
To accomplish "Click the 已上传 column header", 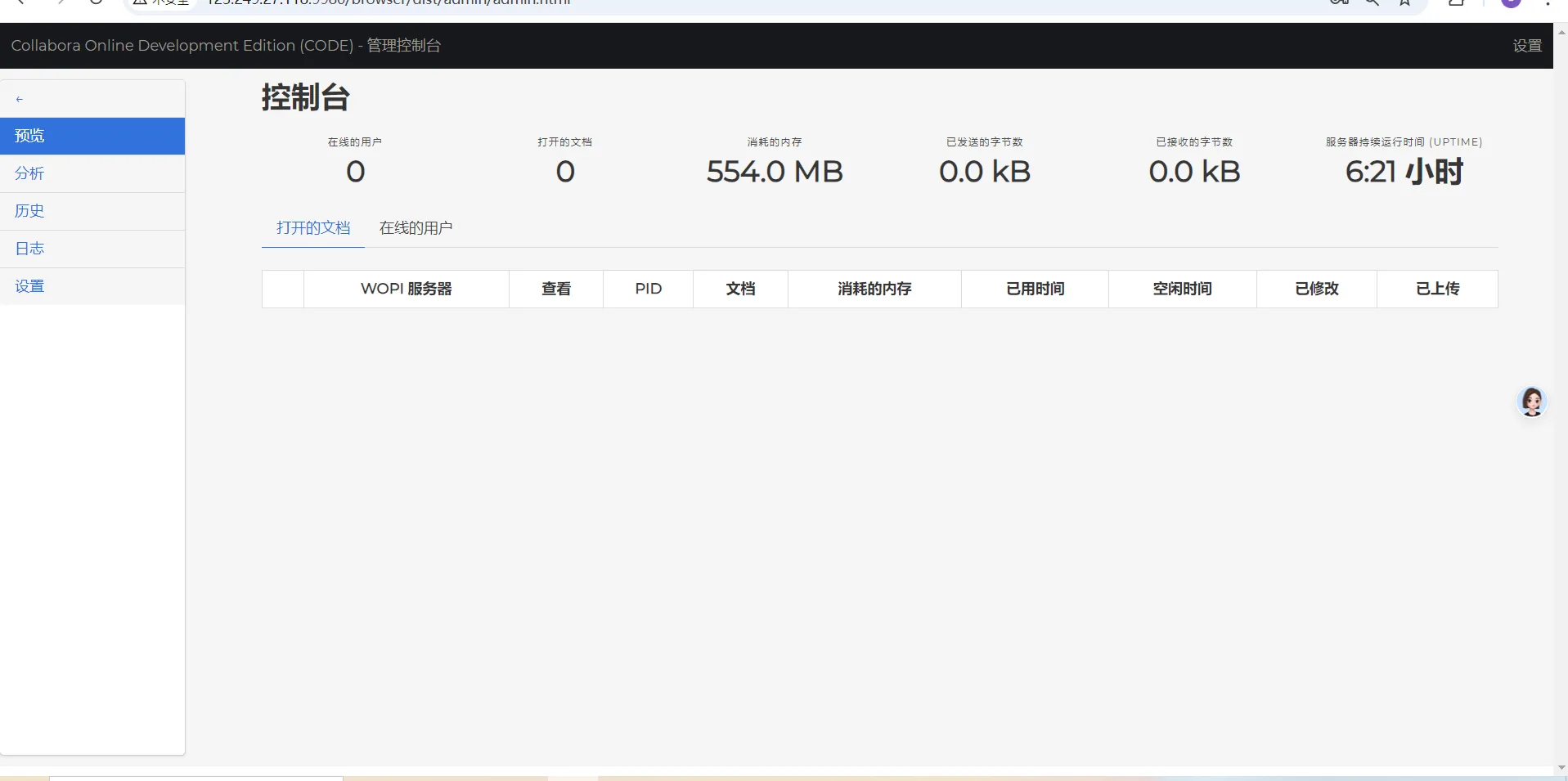I will pyautogui.click(x=1438, y=289).
